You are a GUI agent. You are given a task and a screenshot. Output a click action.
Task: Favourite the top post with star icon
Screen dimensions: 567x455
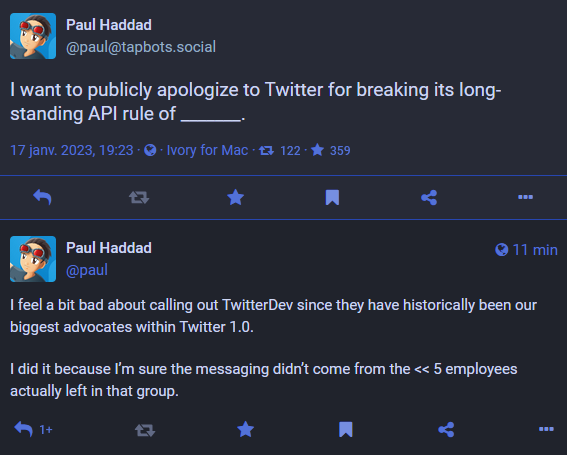[235, 197]
